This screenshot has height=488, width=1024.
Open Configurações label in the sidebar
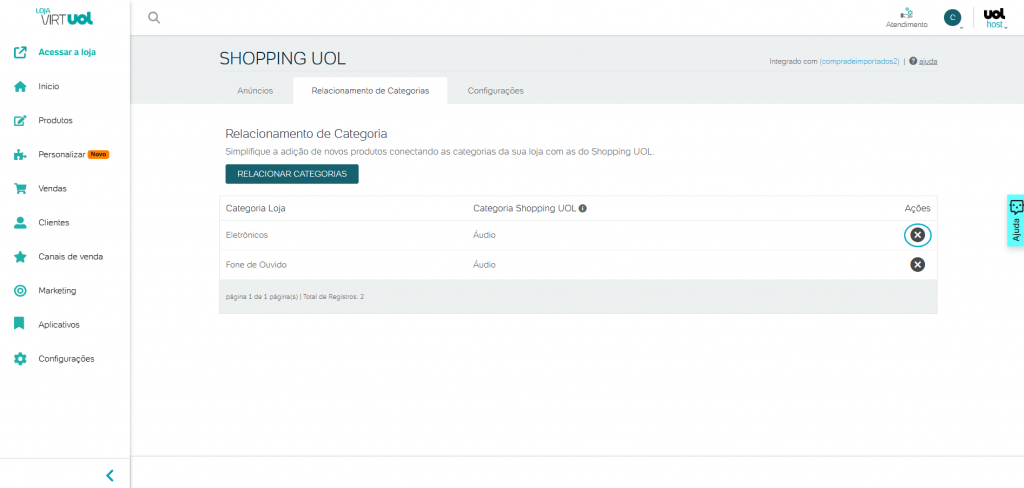[x=67, y=359]
